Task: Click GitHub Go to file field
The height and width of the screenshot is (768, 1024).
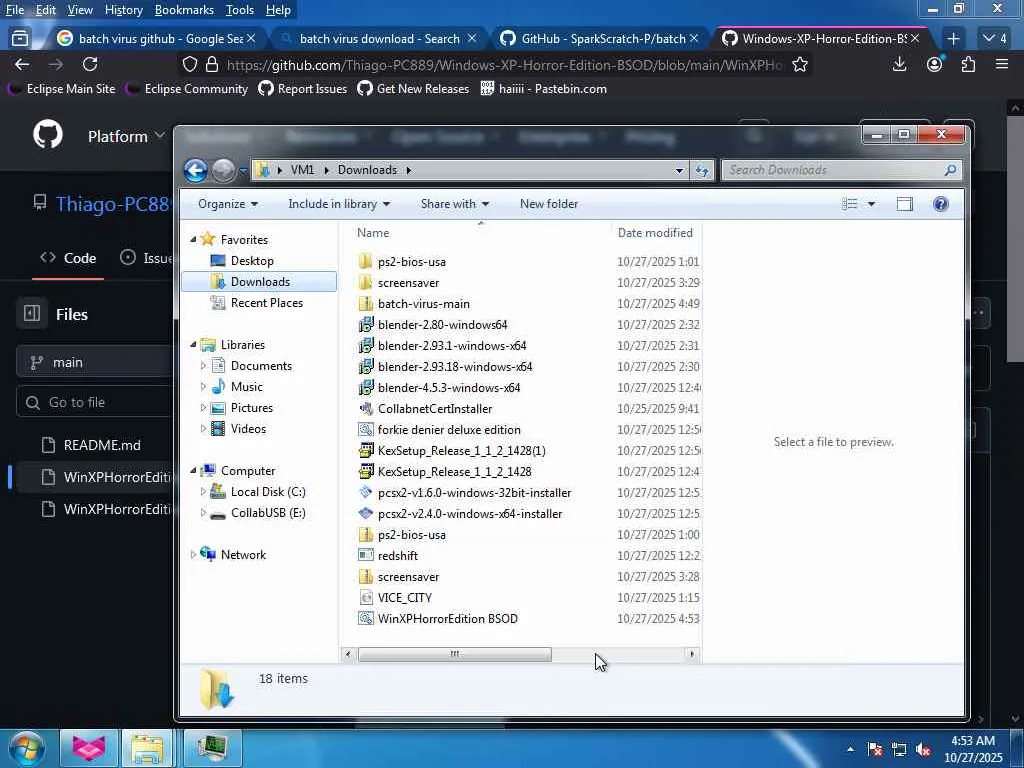Action: (x=95, y=402)
